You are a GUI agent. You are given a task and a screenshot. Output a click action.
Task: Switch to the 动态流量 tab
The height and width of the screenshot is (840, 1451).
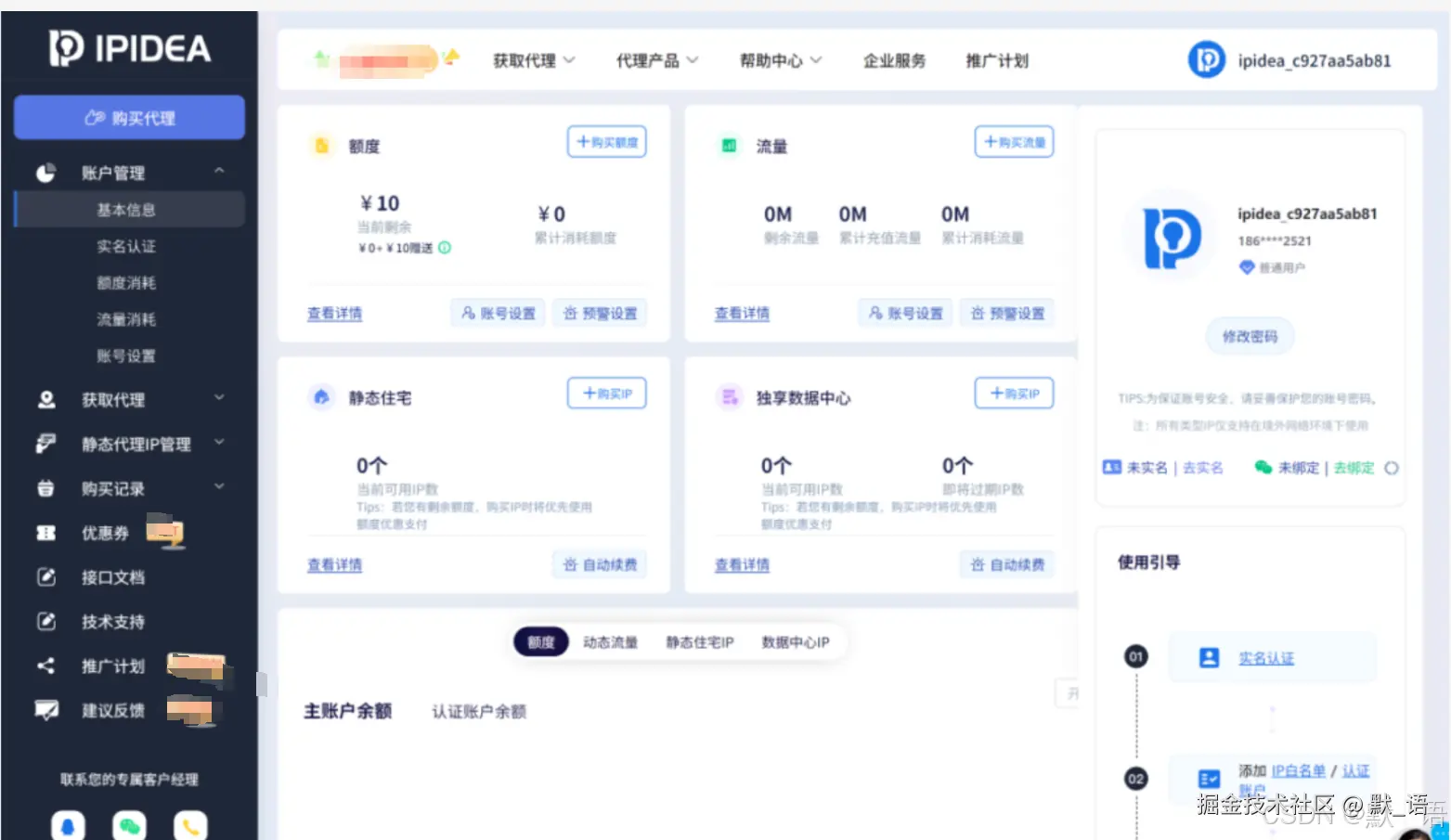(610, 641)
